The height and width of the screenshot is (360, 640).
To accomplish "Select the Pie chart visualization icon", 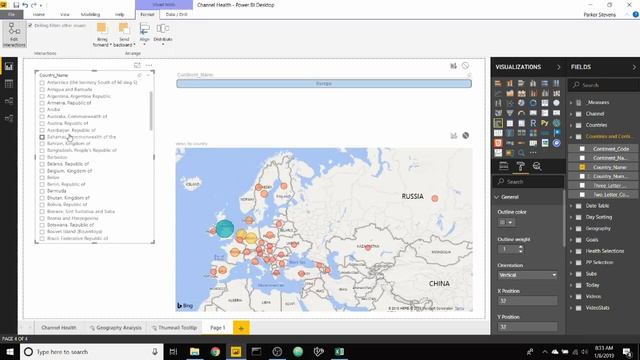I will pos(521,103).
